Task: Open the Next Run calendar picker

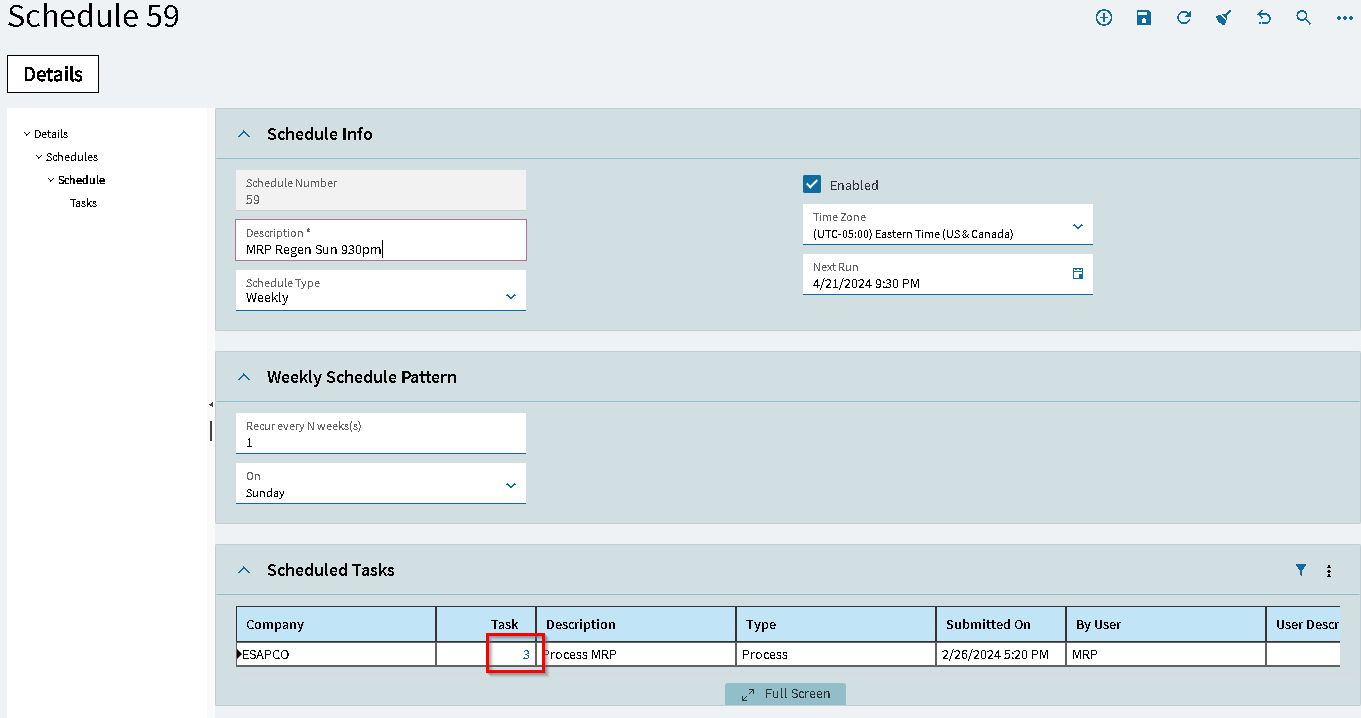Action: [x=1078, y=273]
